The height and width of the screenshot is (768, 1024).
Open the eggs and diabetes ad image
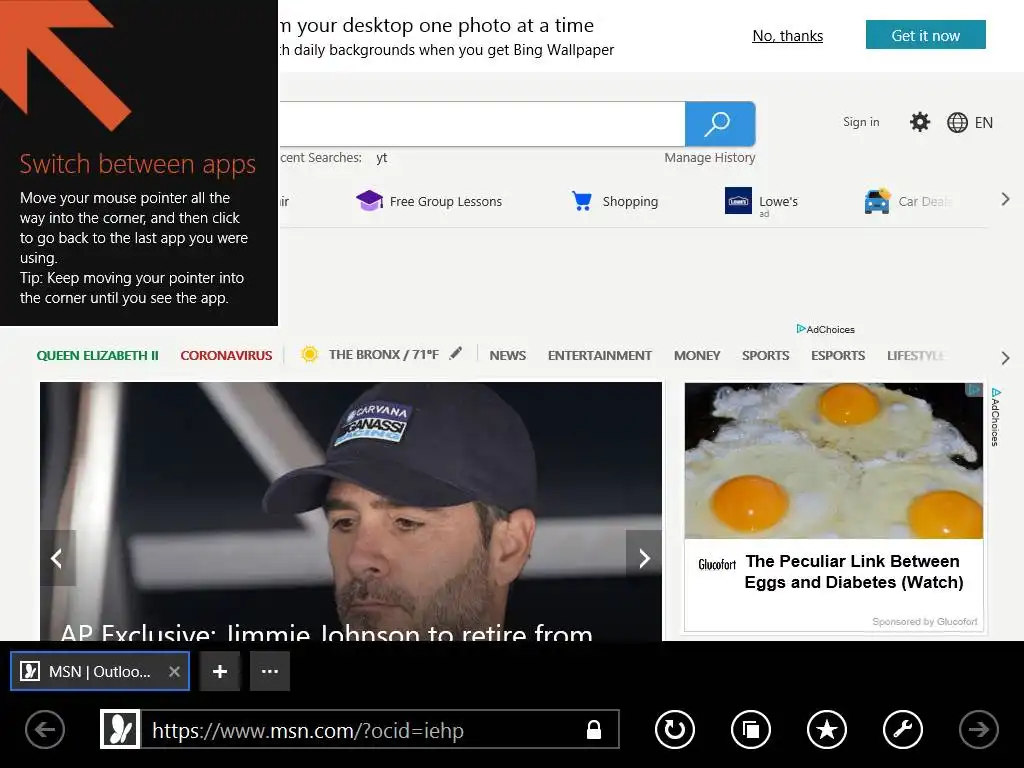pos(833,461)
